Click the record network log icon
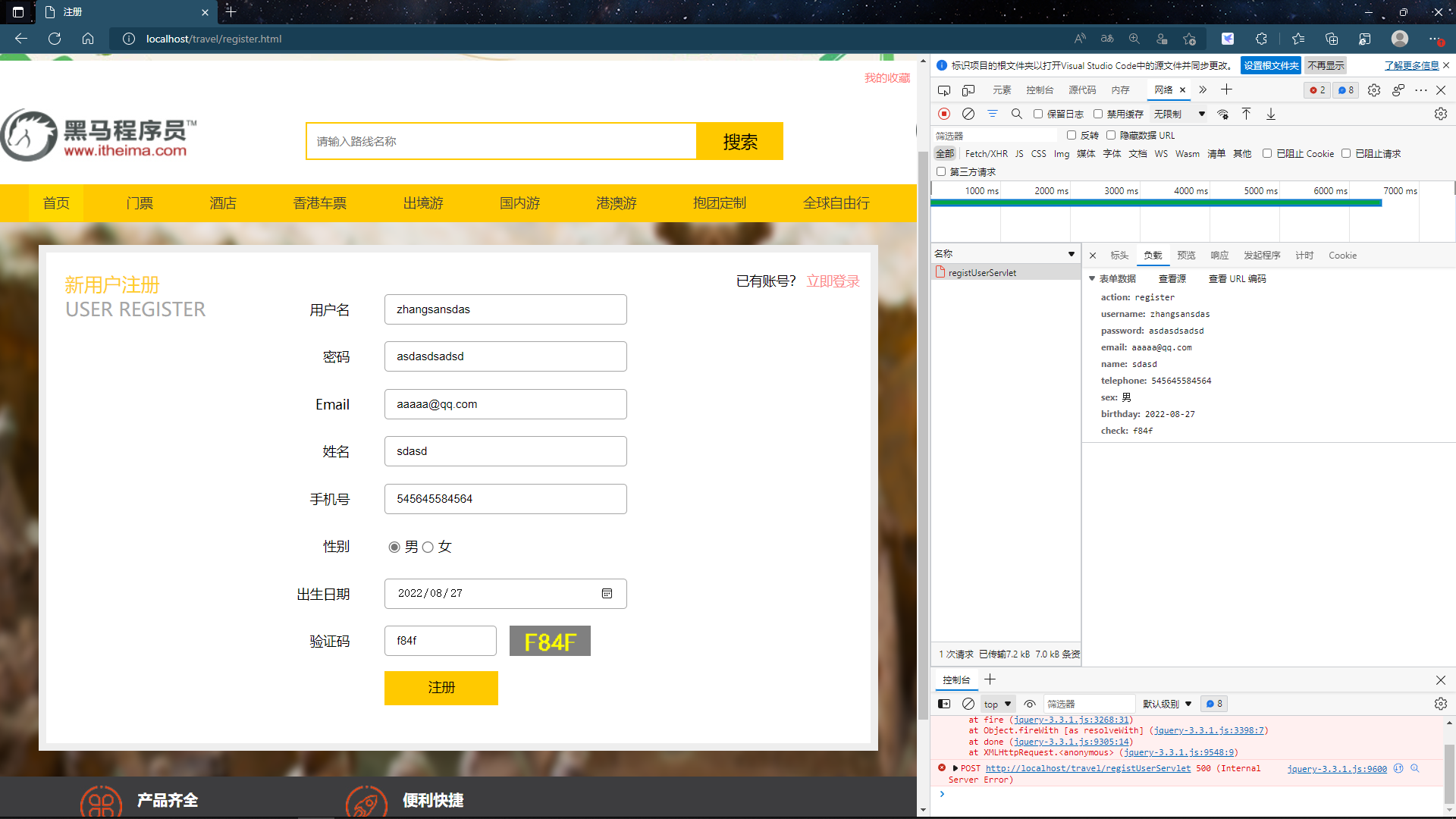The height and width of the screenshot is (819, 1456). (x=944, y=114)
